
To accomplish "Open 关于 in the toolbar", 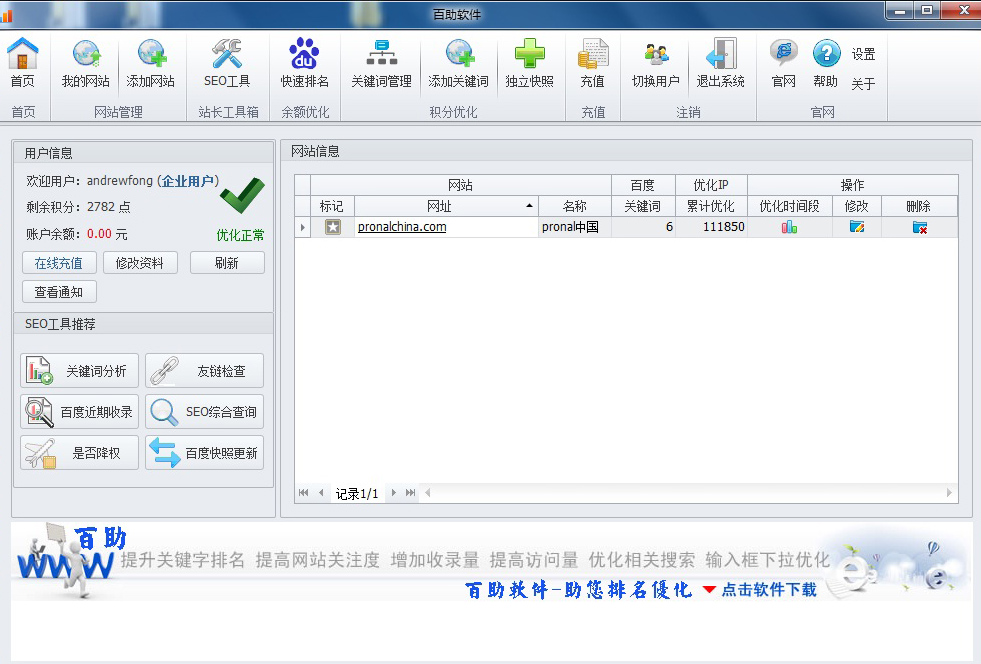I will coord(863,84).
